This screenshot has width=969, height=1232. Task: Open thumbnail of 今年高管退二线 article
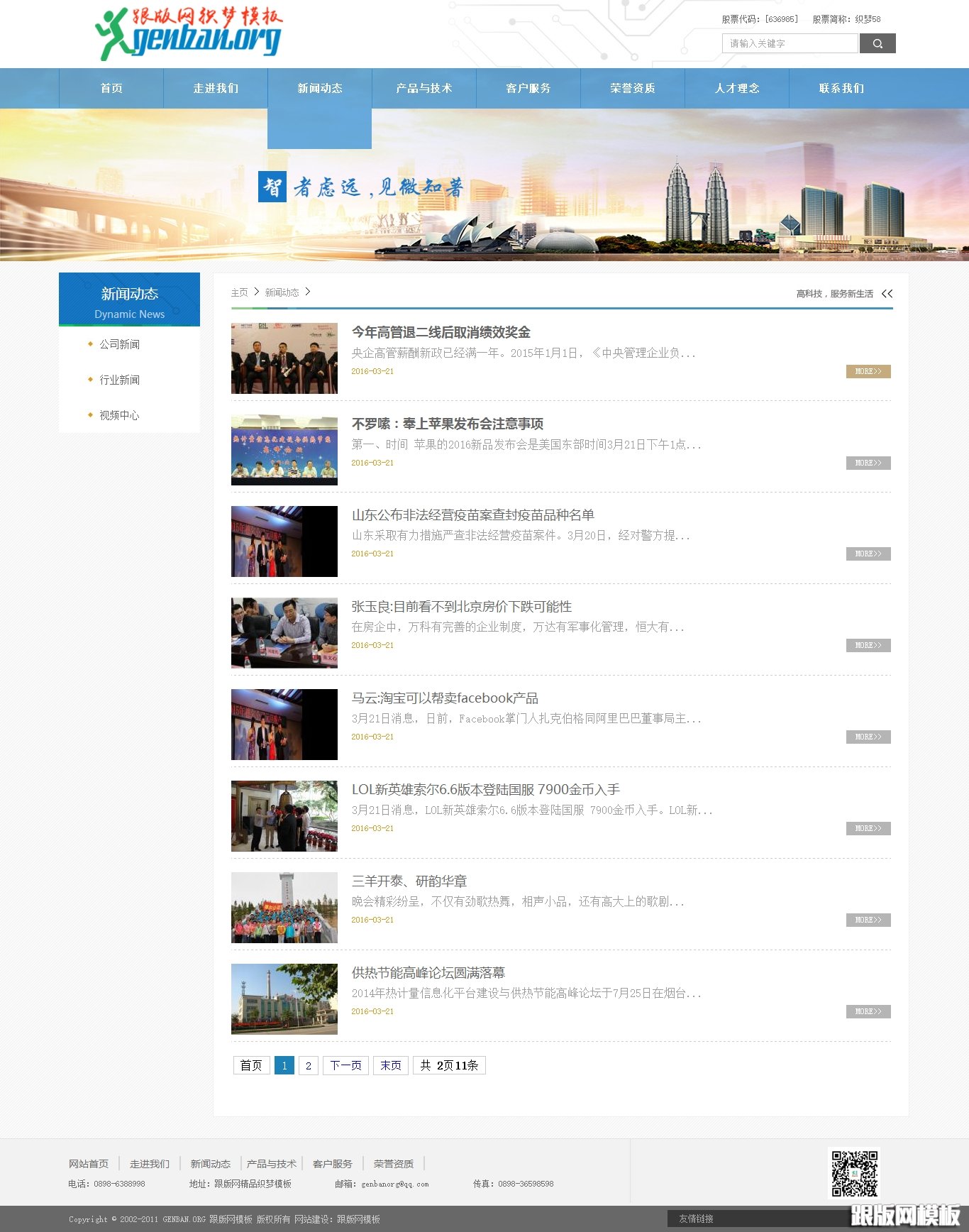[x=284, y=358]
